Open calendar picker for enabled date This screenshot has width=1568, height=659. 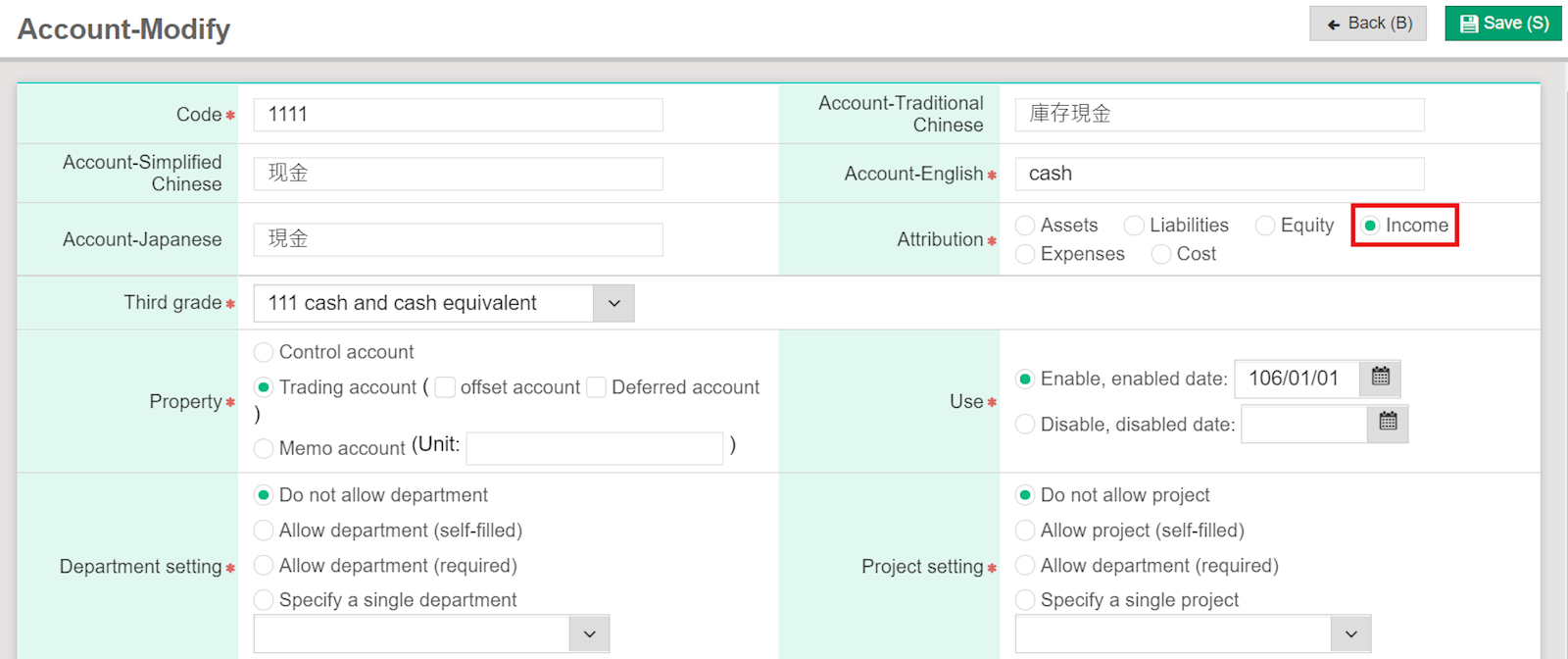coord(1380,378)
